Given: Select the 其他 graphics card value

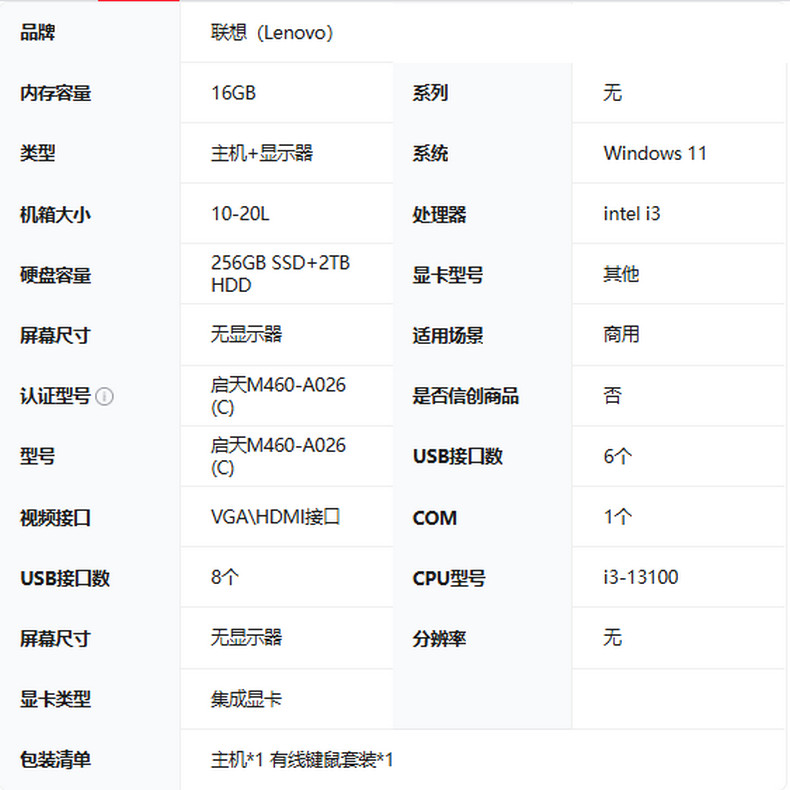Looking at the screenshot, I should pos(621,274).
